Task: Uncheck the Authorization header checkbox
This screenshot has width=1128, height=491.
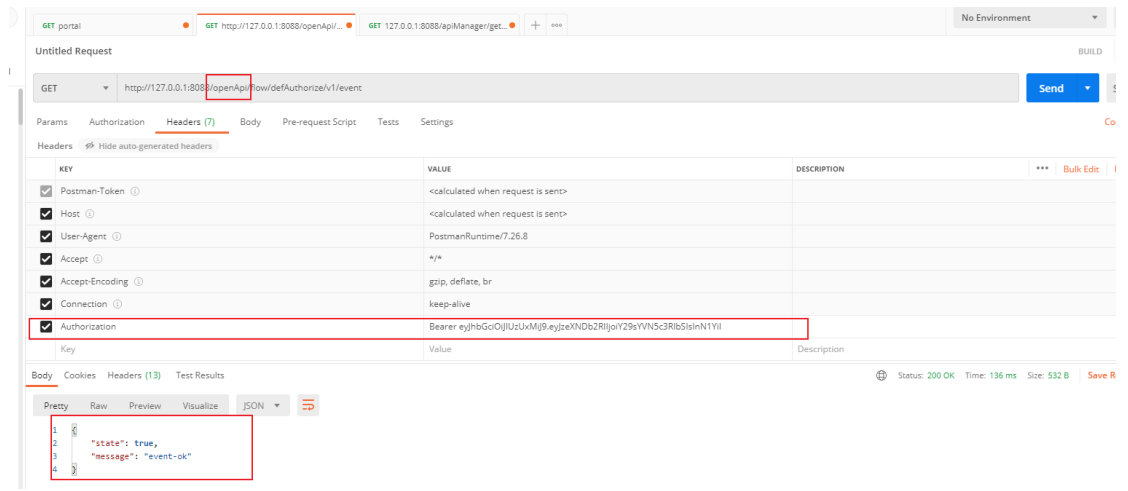Action: coord(45,327)
